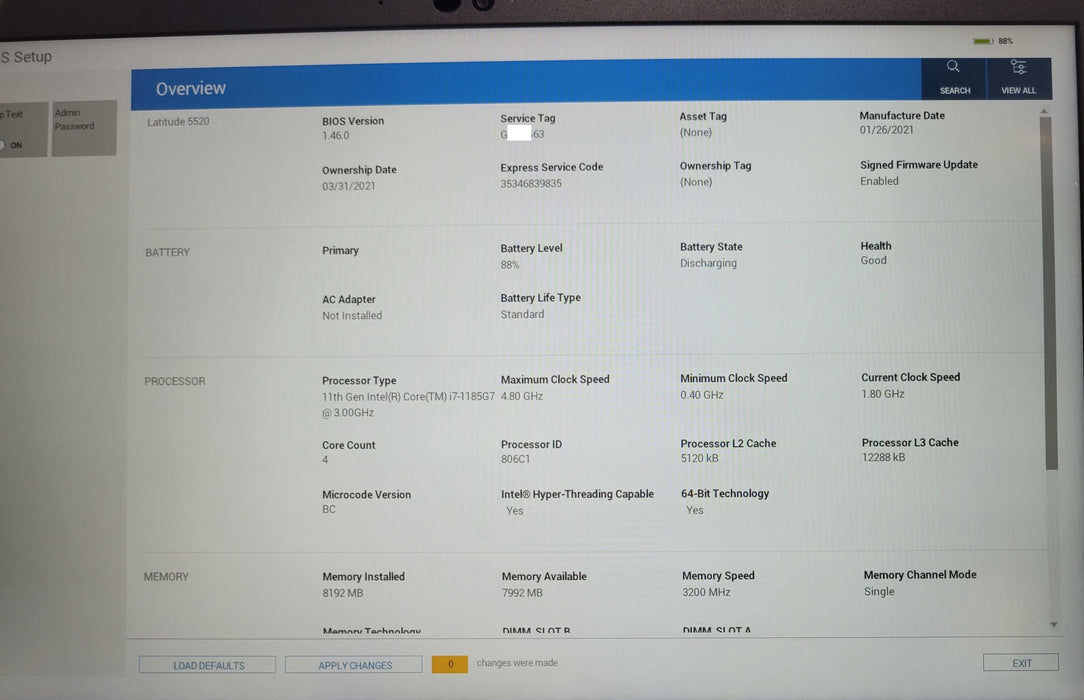Click Signed Firmware Update Enabled value

[x=879, y=181]
